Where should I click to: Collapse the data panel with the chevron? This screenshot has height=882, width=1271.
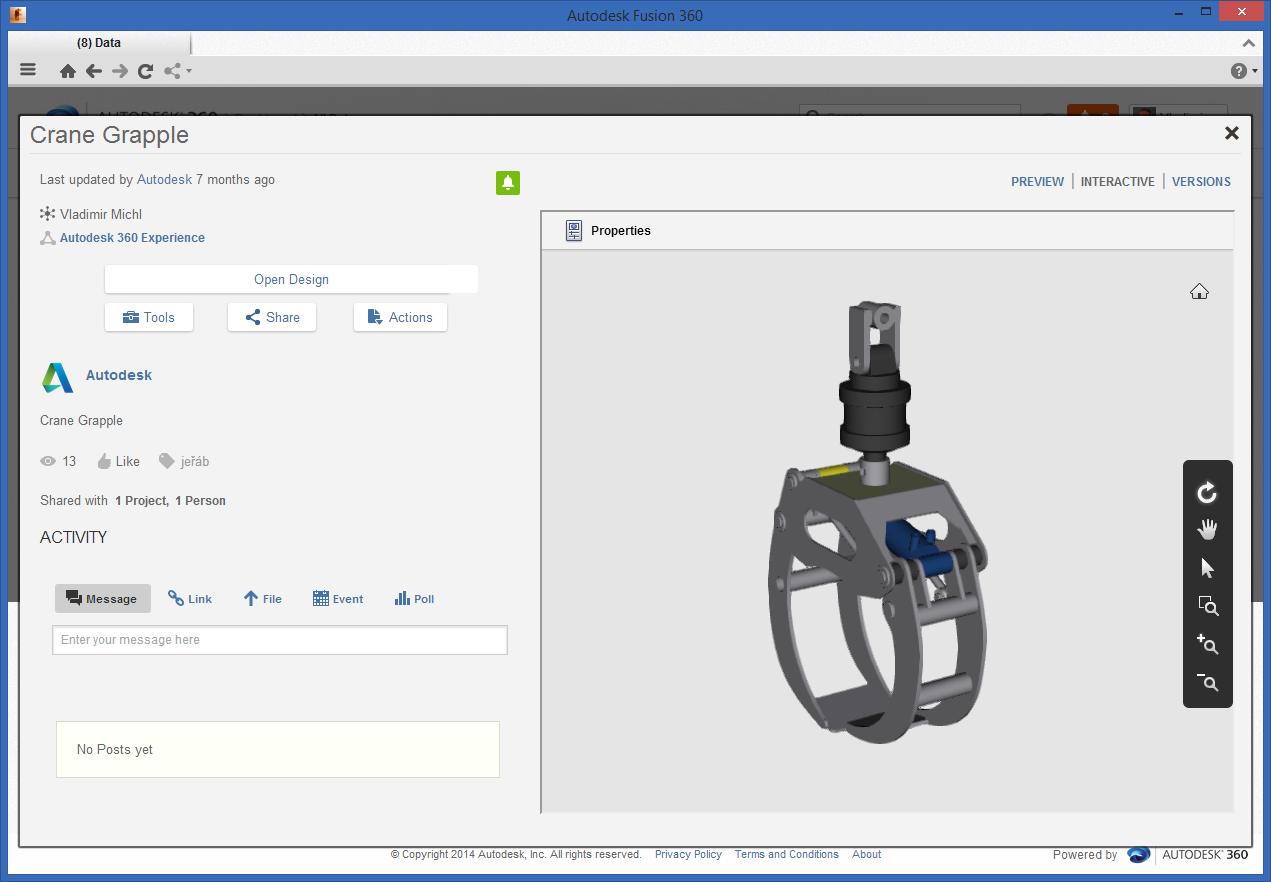[x=1249, y=43]
